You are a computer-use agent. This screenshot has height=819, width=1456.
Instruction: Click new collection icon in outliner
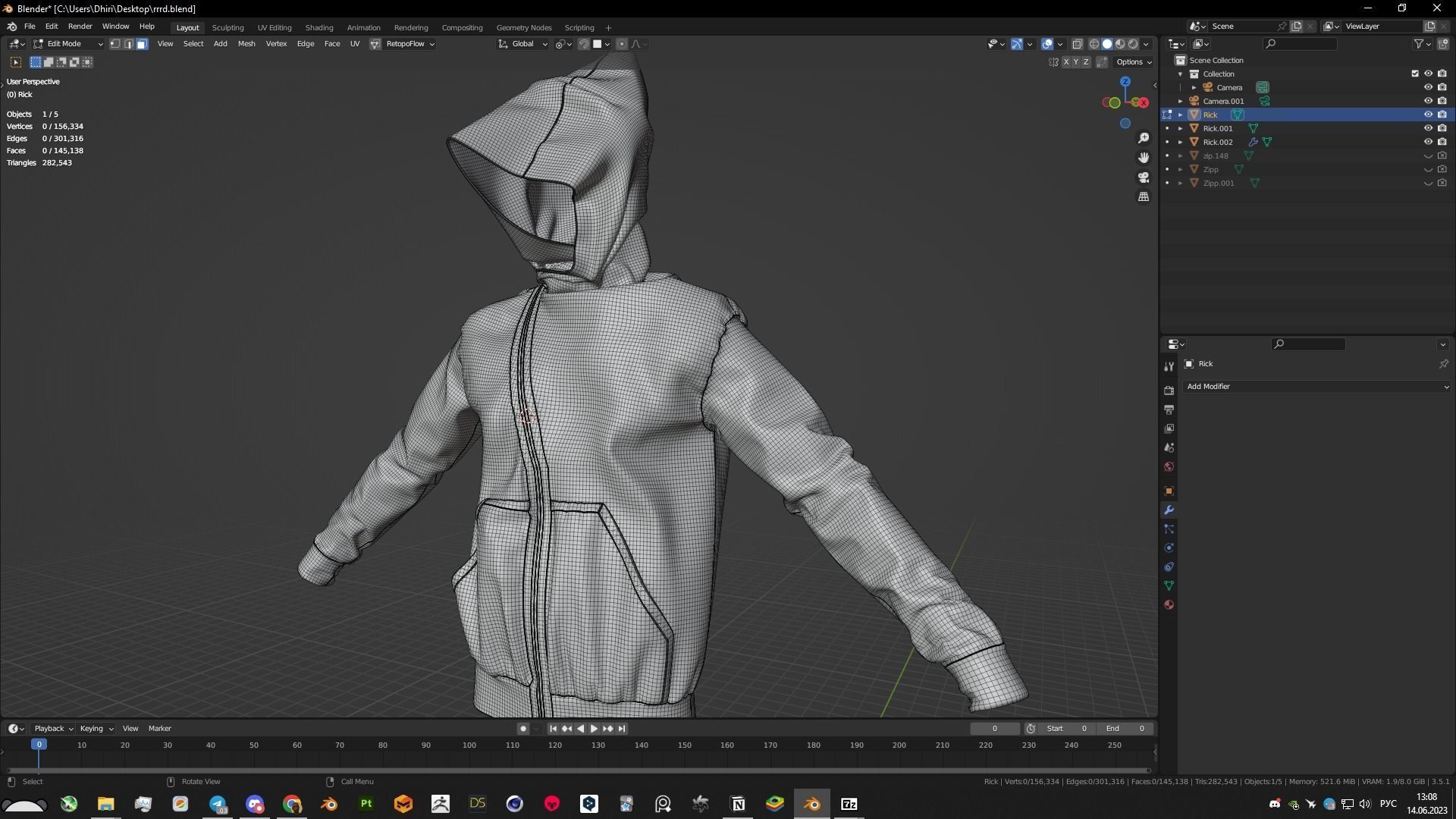pyautogui.click(x=1443, y=44)
